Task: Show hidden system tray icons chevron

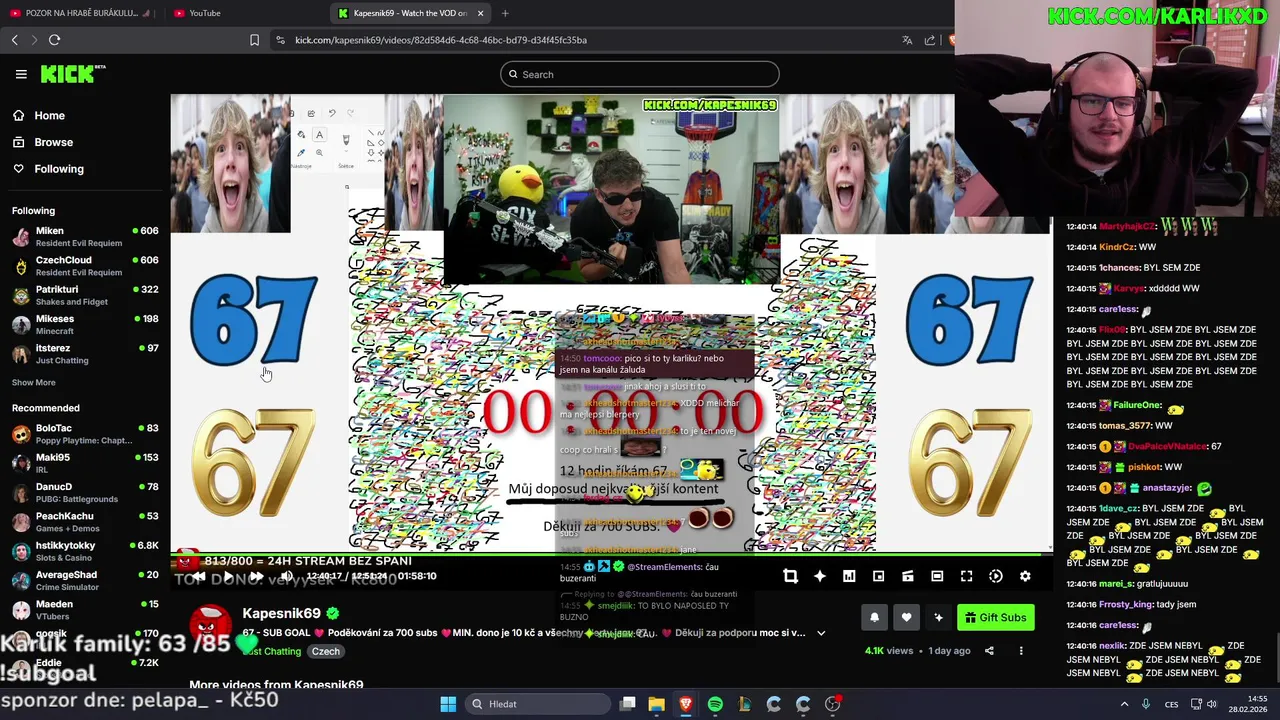Action: click(x=1124, y=704)
